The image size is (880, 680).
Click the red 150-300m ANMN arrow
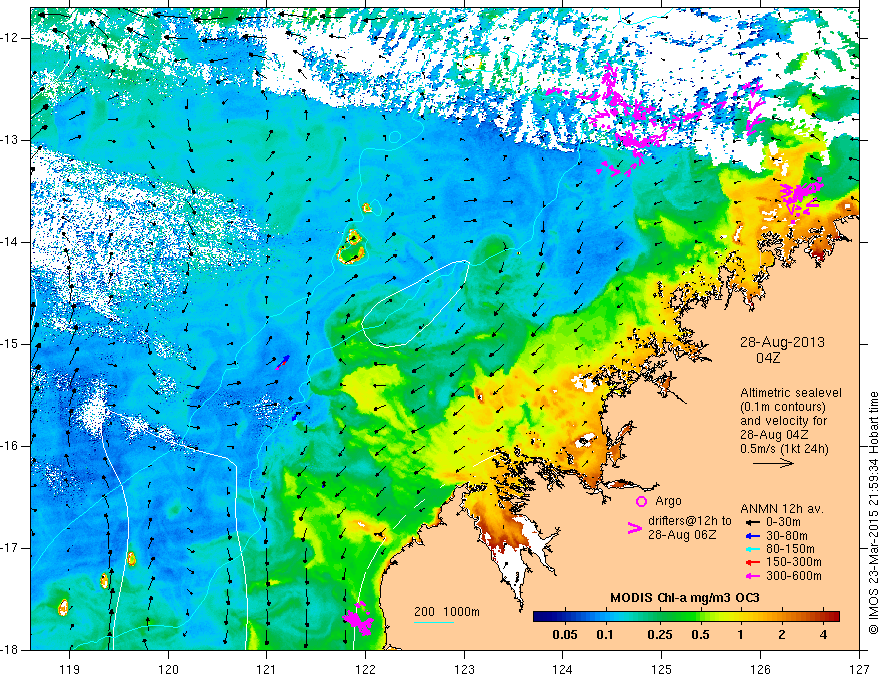pyautogui.click(x=752, y=563)
